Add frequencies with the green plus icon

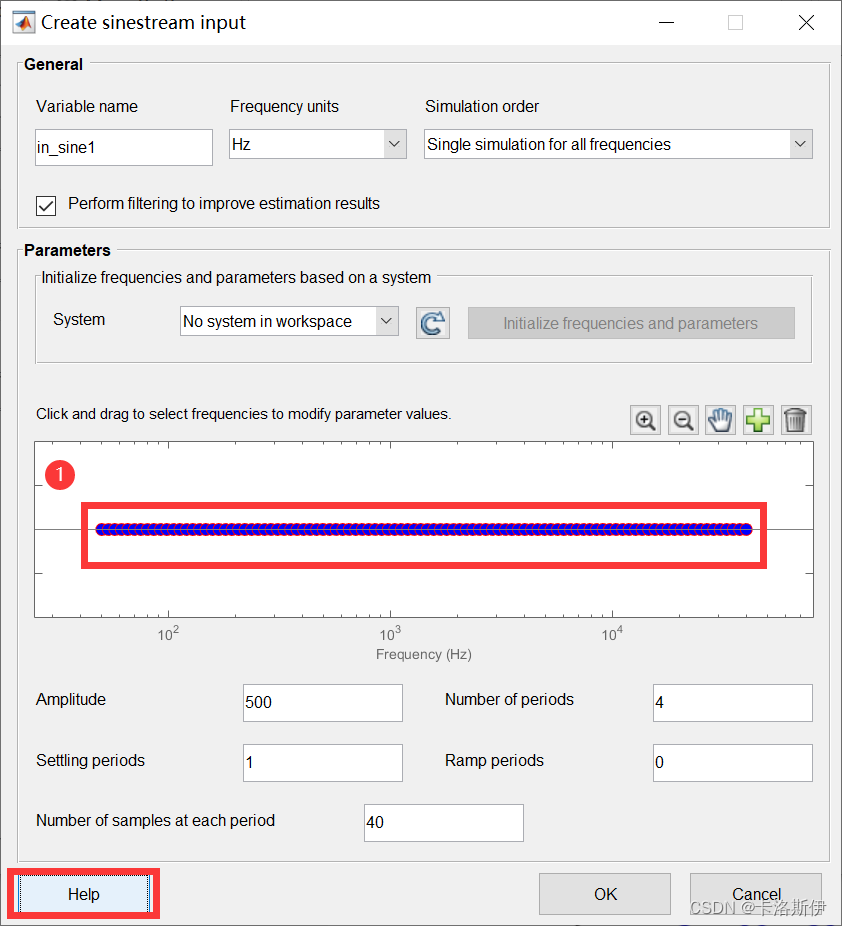758,420
